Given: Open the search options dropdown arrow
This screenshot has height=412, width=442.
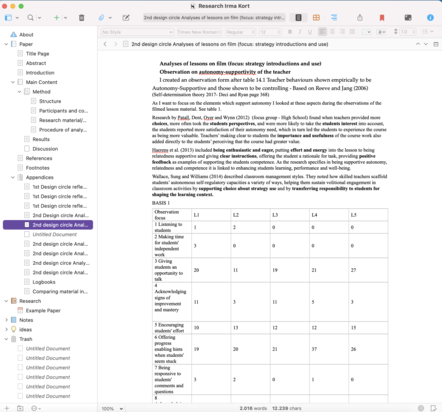Looking at the screenshot, I should pos(39,18).
